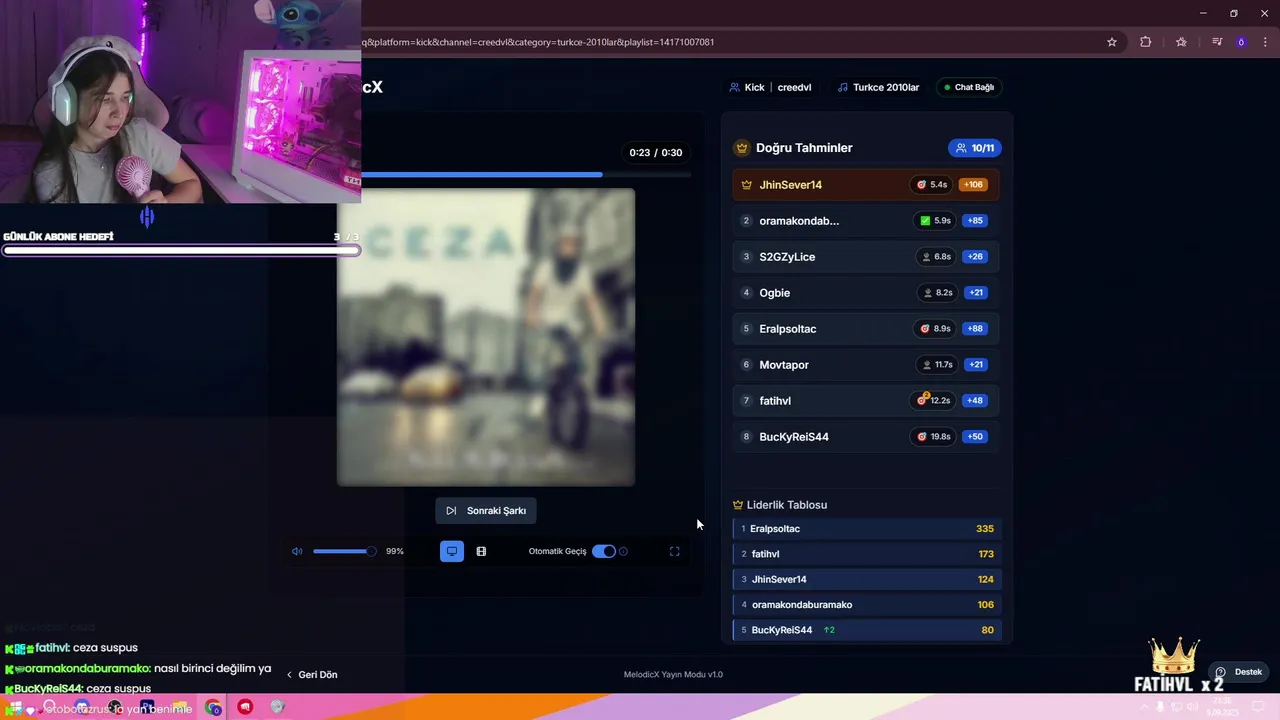Click the Chat Bağlı status badge
The image size is (1280, 720).
969,87
